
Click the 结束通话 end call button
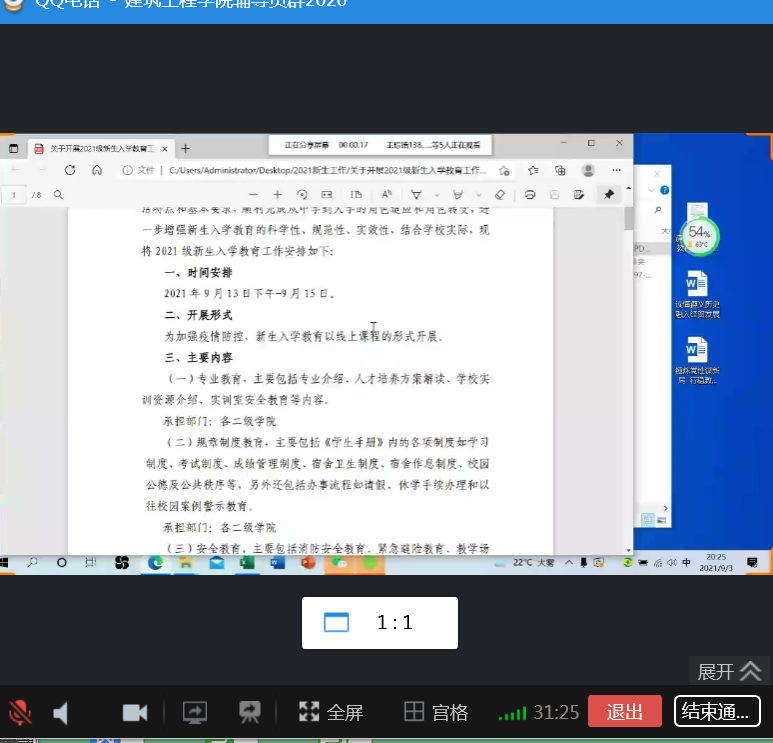(x=716, y=712)
